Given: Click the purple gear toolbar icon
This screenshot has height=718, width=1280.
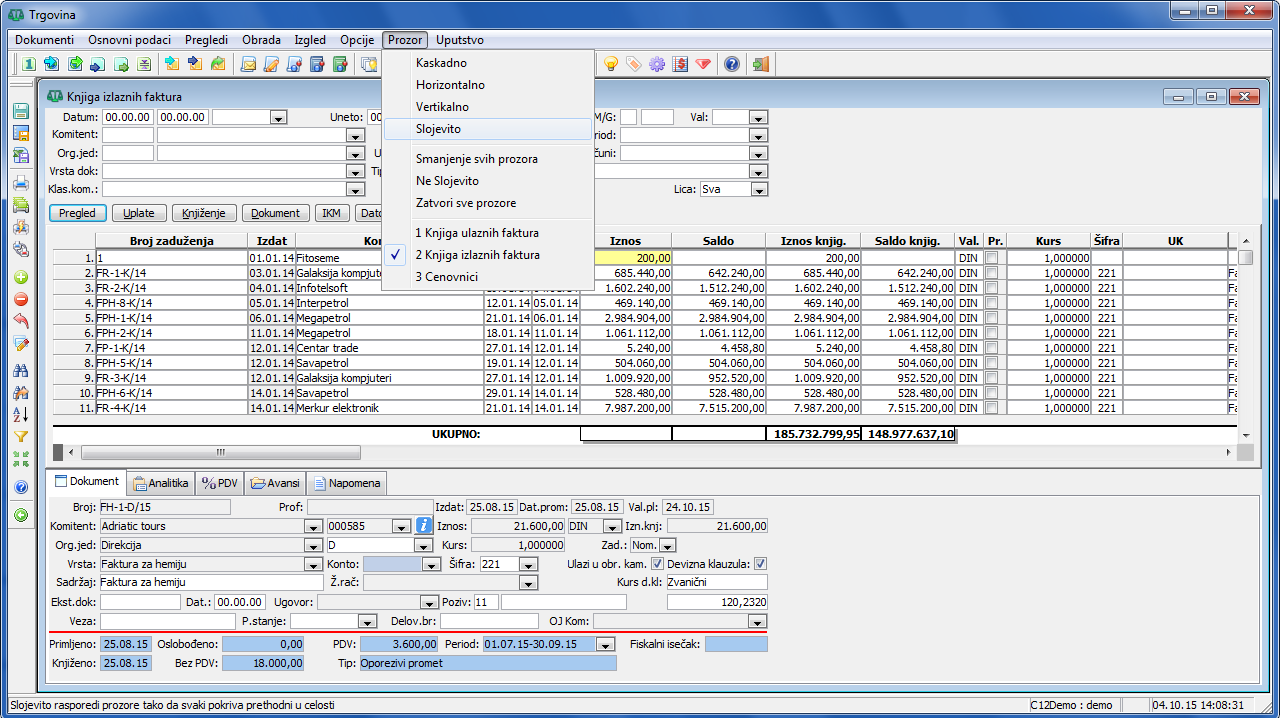Looking at the screenshot, I should [657, 64].
